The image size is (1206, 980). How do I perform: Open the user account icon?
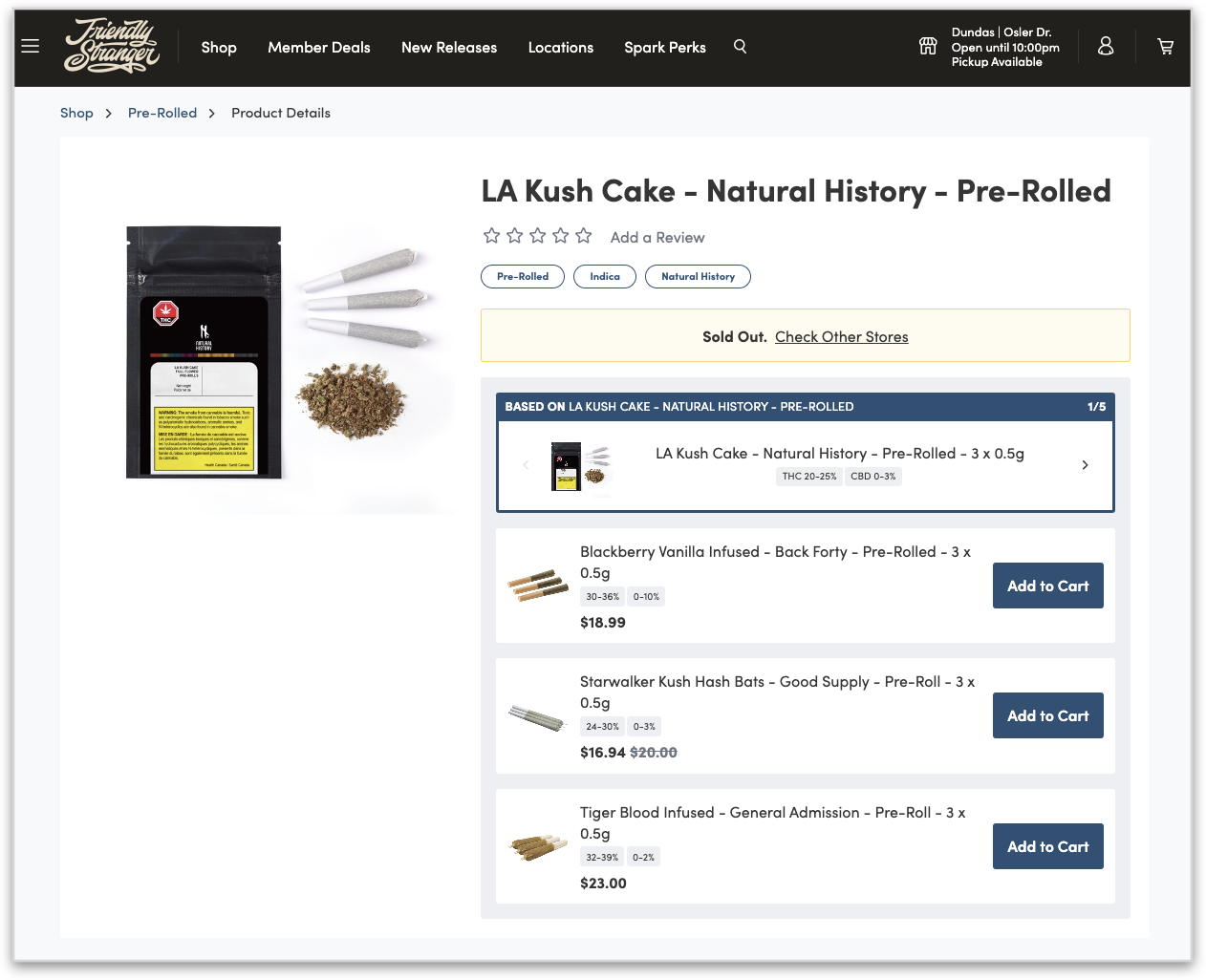[1106, 46]
